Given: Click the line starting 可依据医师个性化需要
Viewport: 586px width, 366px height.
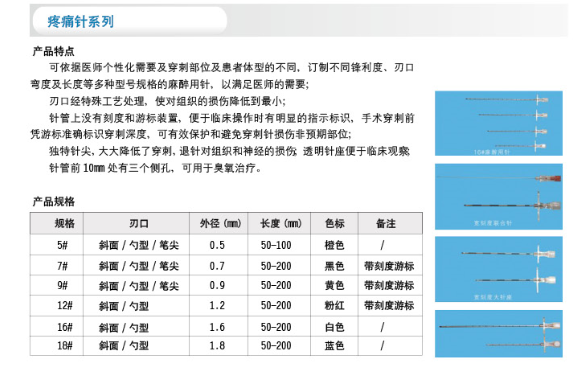Looking at the screenshot, I should [x=232, y=68].
